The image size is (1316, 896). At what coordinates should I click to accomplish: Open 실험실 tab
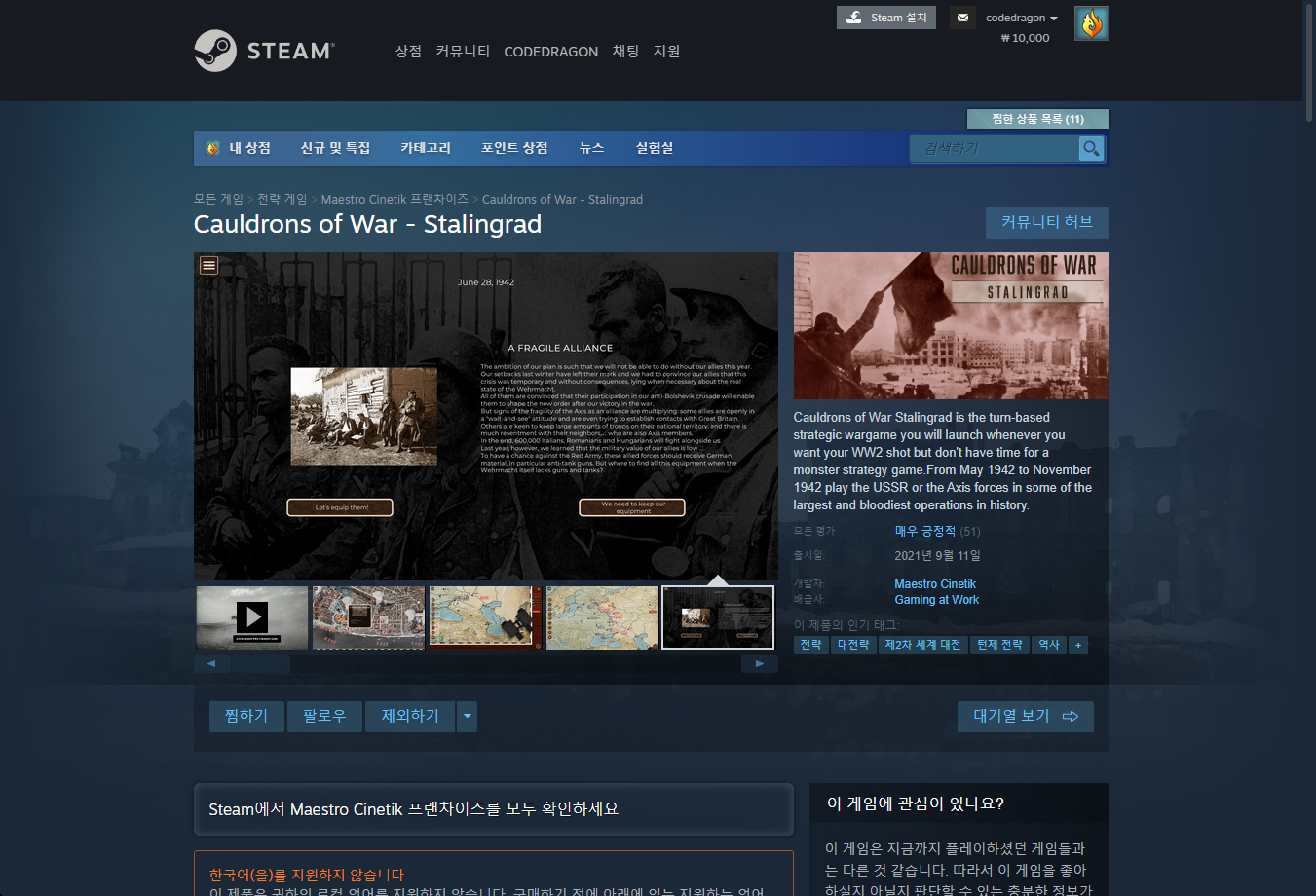pos(655,148)
